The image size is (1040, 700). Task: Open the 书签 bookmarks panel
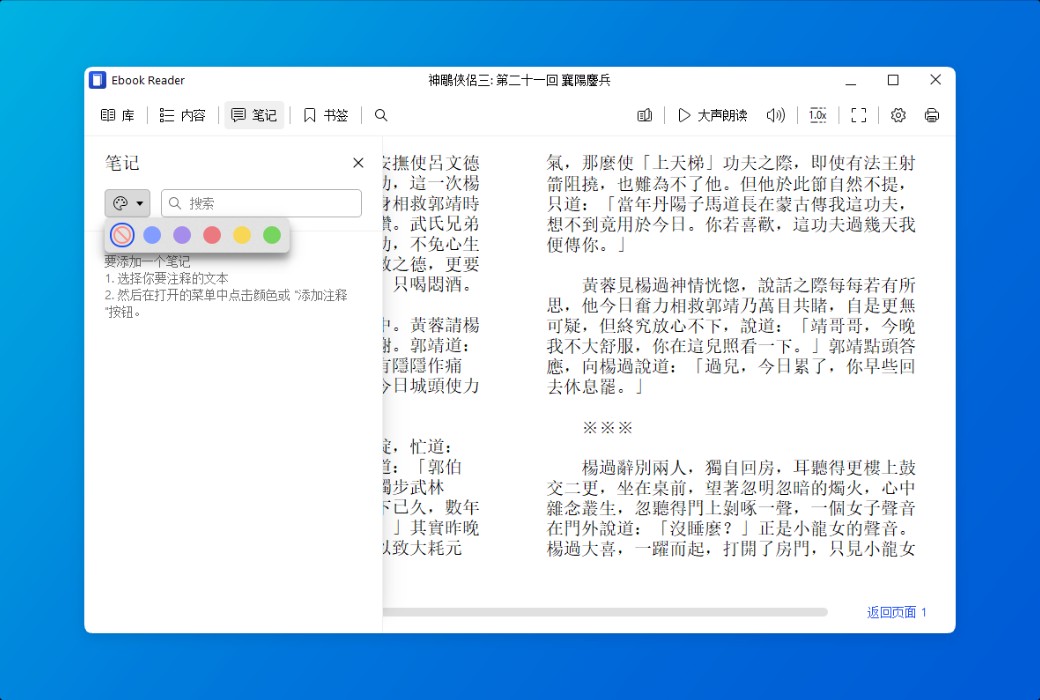(324, 115)
